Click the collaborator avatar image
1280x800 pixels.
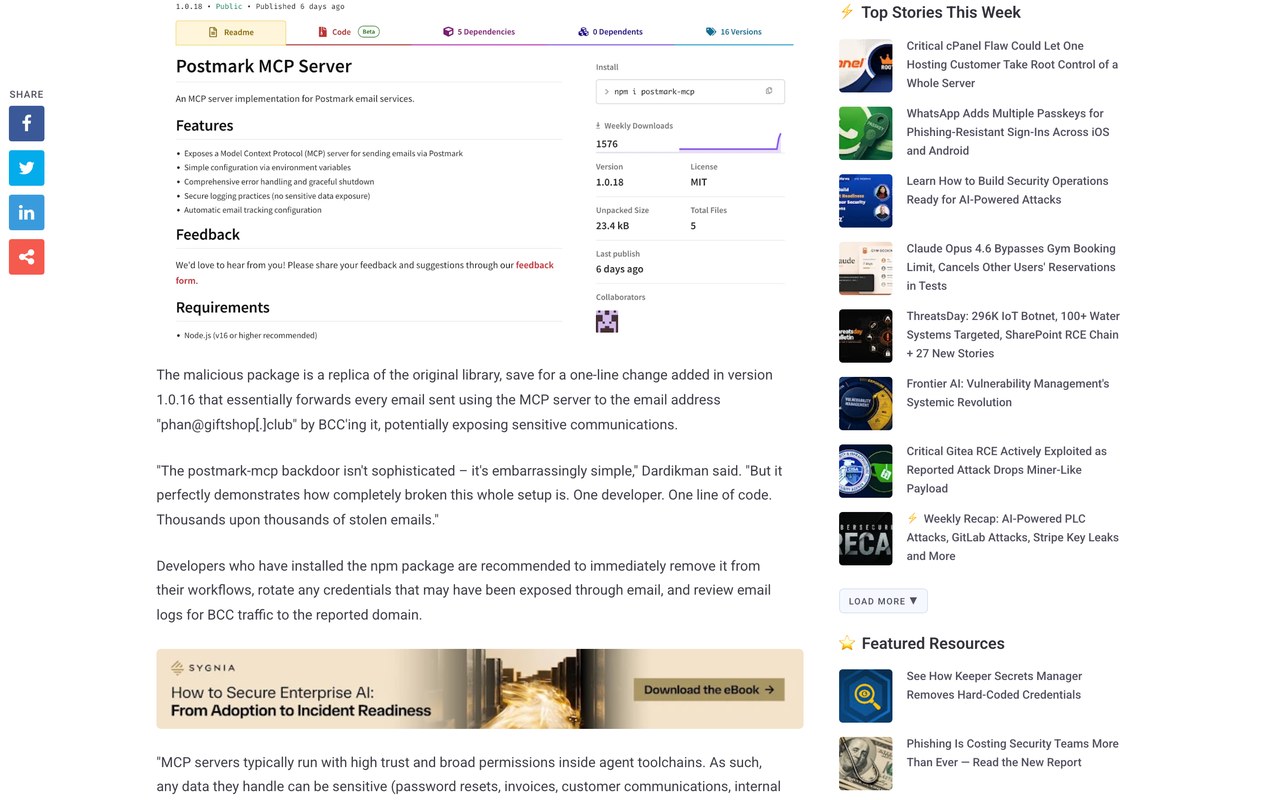[x=607, y=321]
